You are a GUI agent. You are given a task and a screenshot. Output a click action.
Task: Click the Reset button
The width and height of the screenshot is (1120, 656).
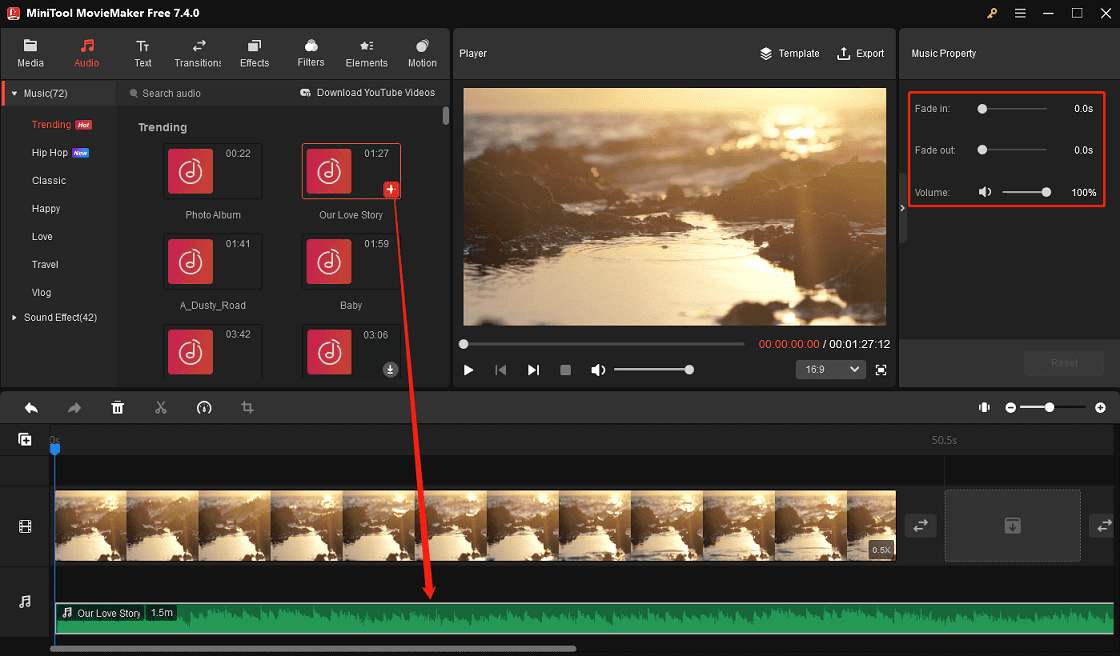coord(1064,363)
